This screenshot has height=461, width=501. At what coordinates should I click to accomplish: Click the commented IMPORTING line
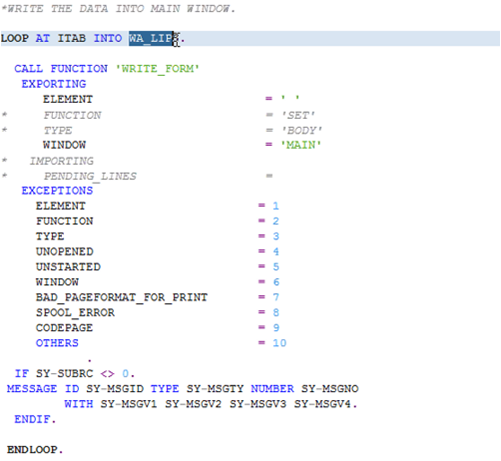tap(62, 161)
